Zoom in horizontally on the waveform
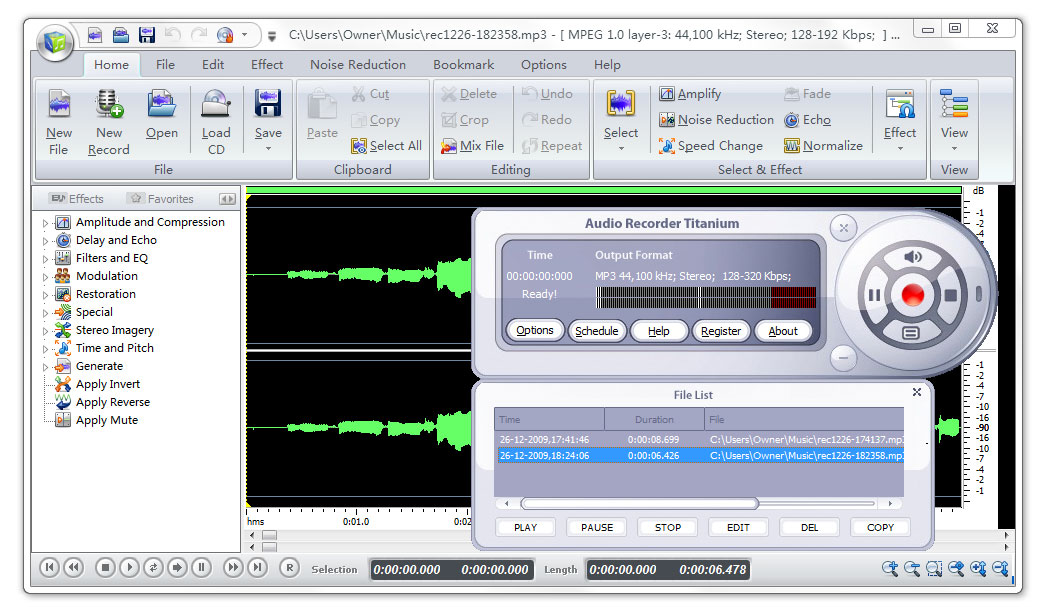The height and width of the screenshot is (607, 1040). [889, 569]
